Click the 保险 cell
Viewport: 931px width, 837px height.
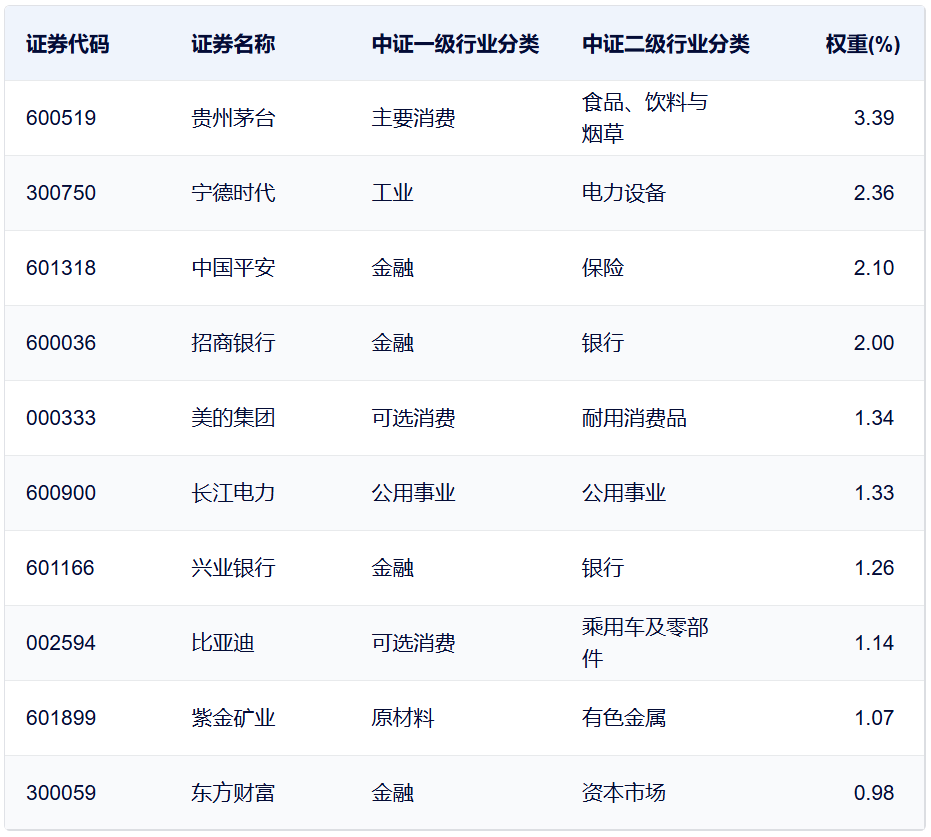(603, 268)
